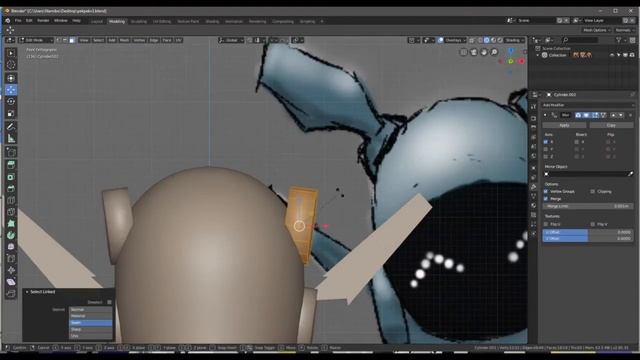Switch to the Sculpting workspace tab
Viewport: 640px width, 360px height.
[x=138, y=21]
